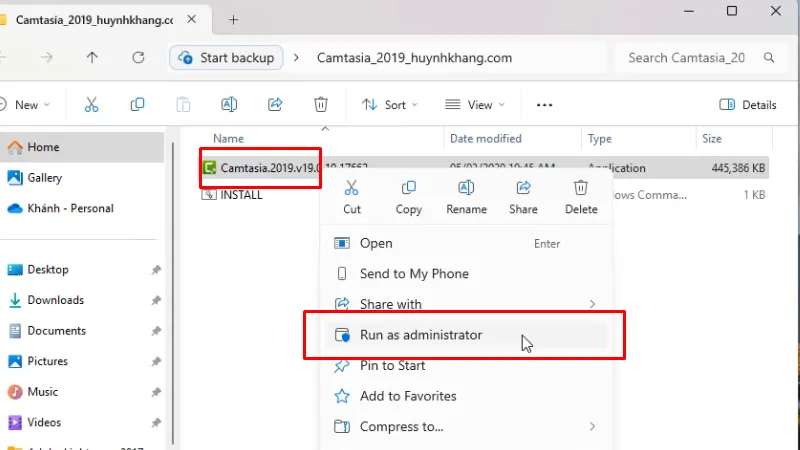This screenshot has width=800, height=450.
Task: Open the View dropdown menu
Action: [475, 105]
